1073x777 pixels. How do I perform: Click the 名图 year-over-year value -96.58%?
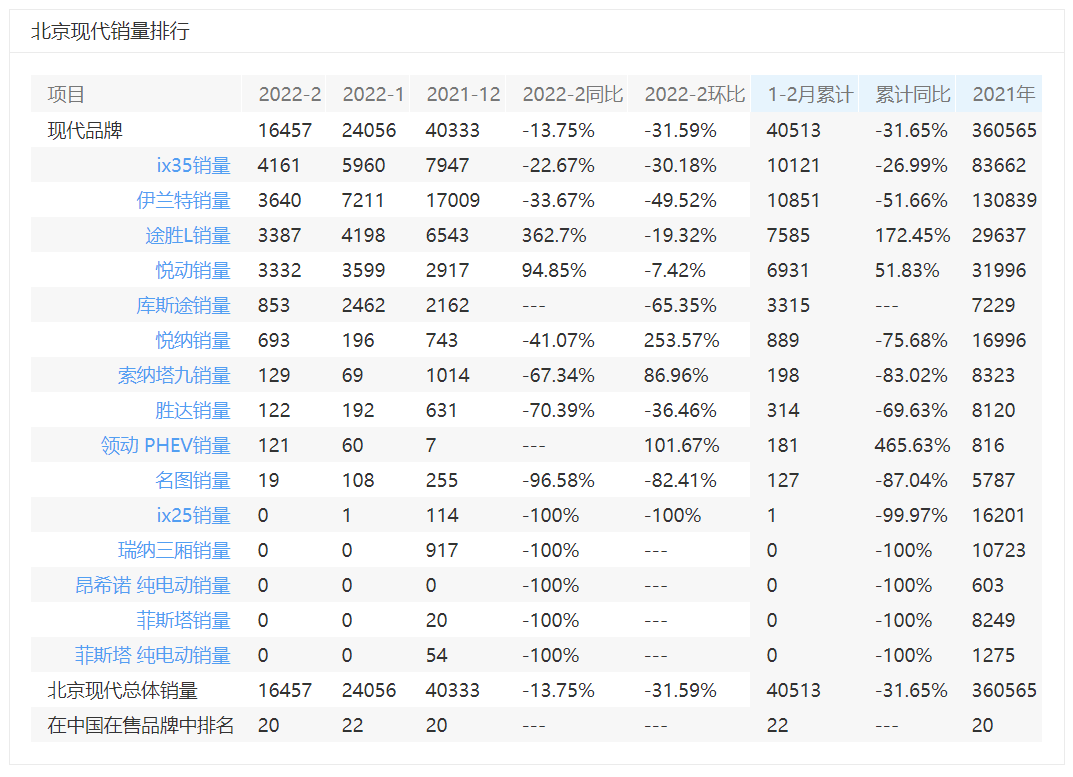[558, 481]
